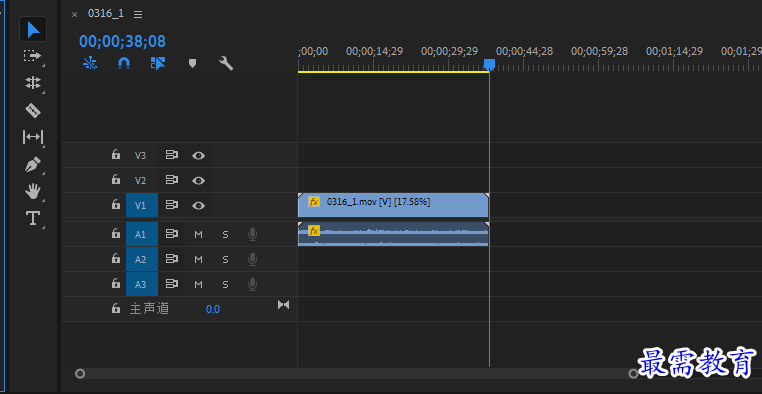Select the Type tool
Image resolution: width=762 pixels, height=394 pixels.
33,218
